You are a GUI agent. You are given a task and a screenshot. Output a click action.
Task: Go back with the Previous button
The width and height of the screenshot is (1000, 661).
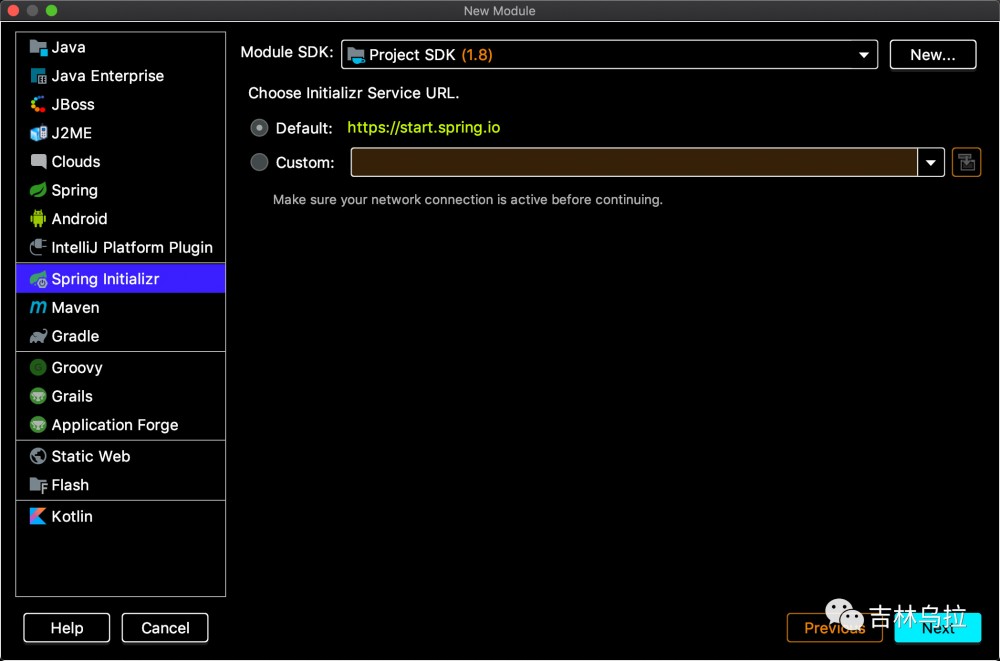(834, 628)
